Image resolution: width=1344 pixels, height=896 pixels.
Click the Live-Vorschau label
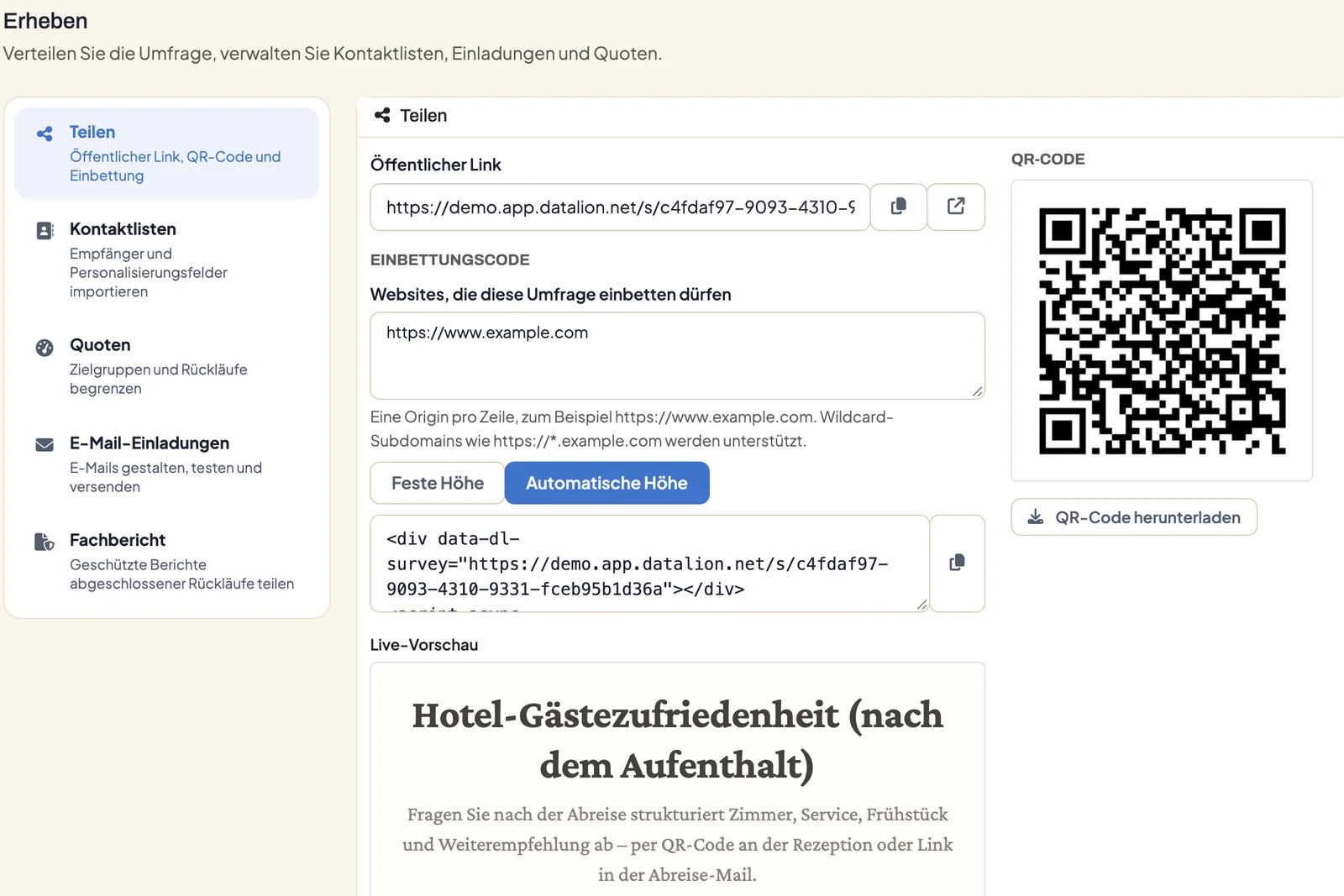click(424, 645)
